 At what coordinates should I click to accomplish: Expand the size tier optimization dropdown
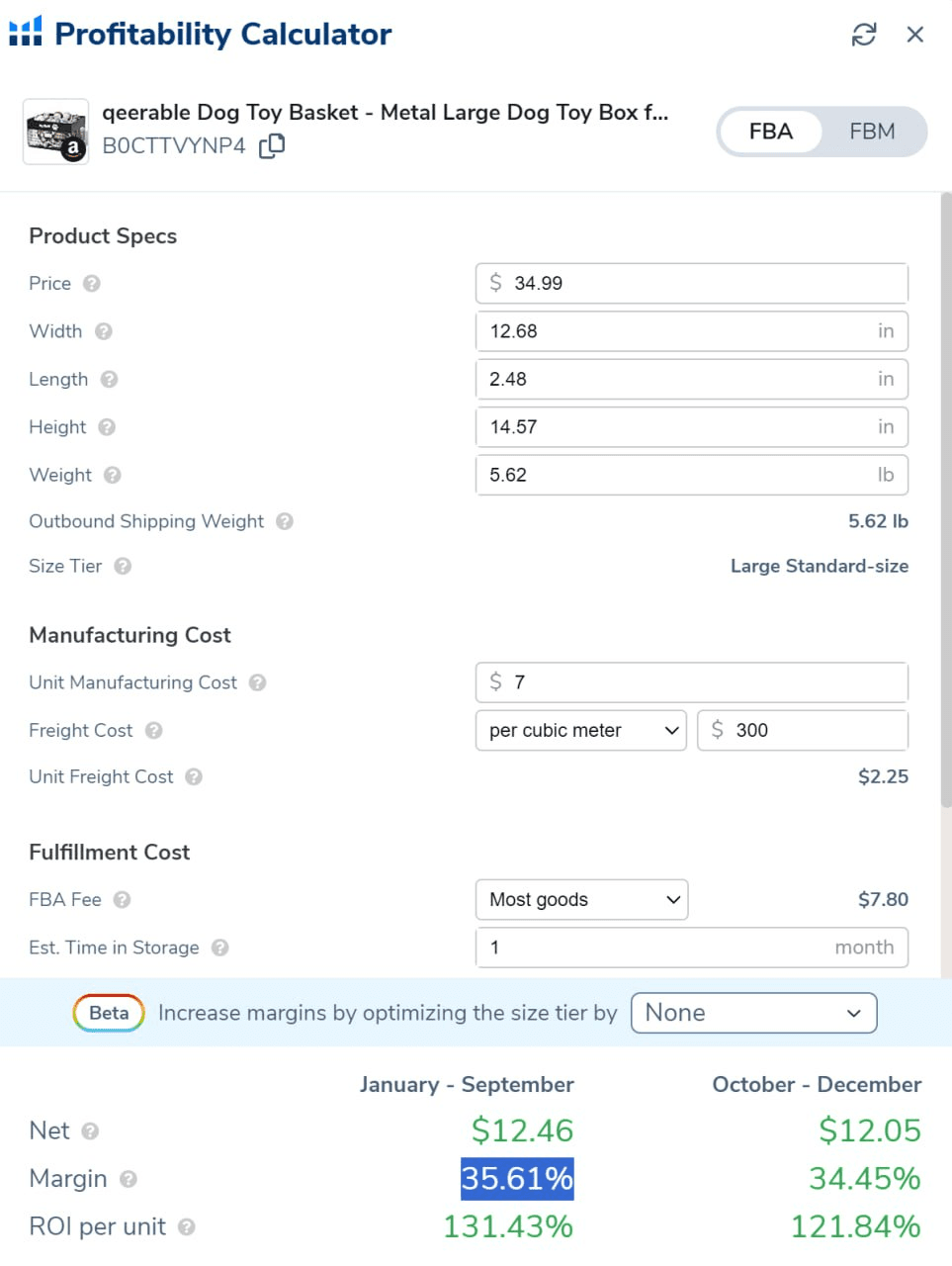(x=753, y=1013)
